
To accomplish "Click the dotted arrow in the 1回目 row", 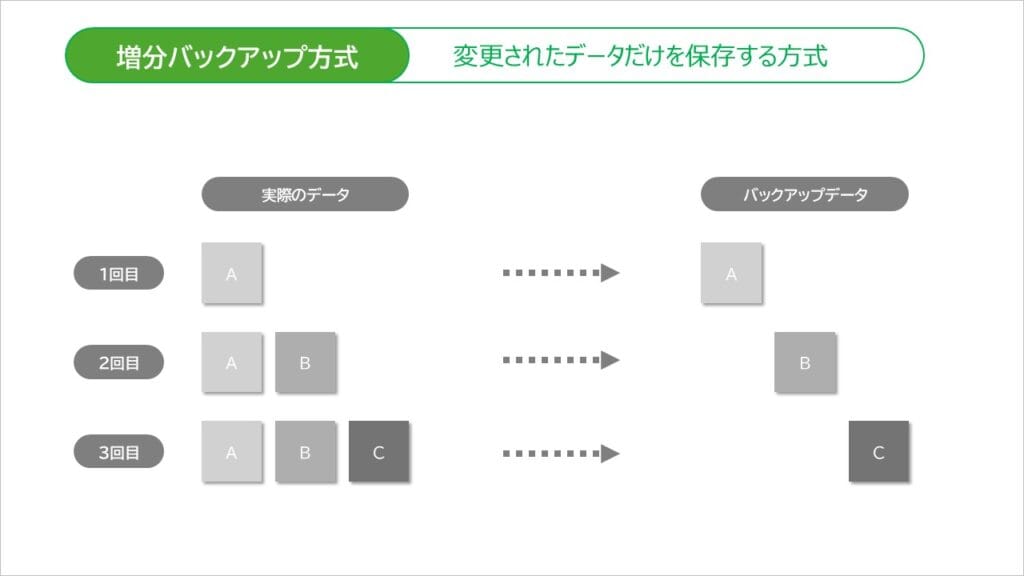I will click(x=561, y=273).
